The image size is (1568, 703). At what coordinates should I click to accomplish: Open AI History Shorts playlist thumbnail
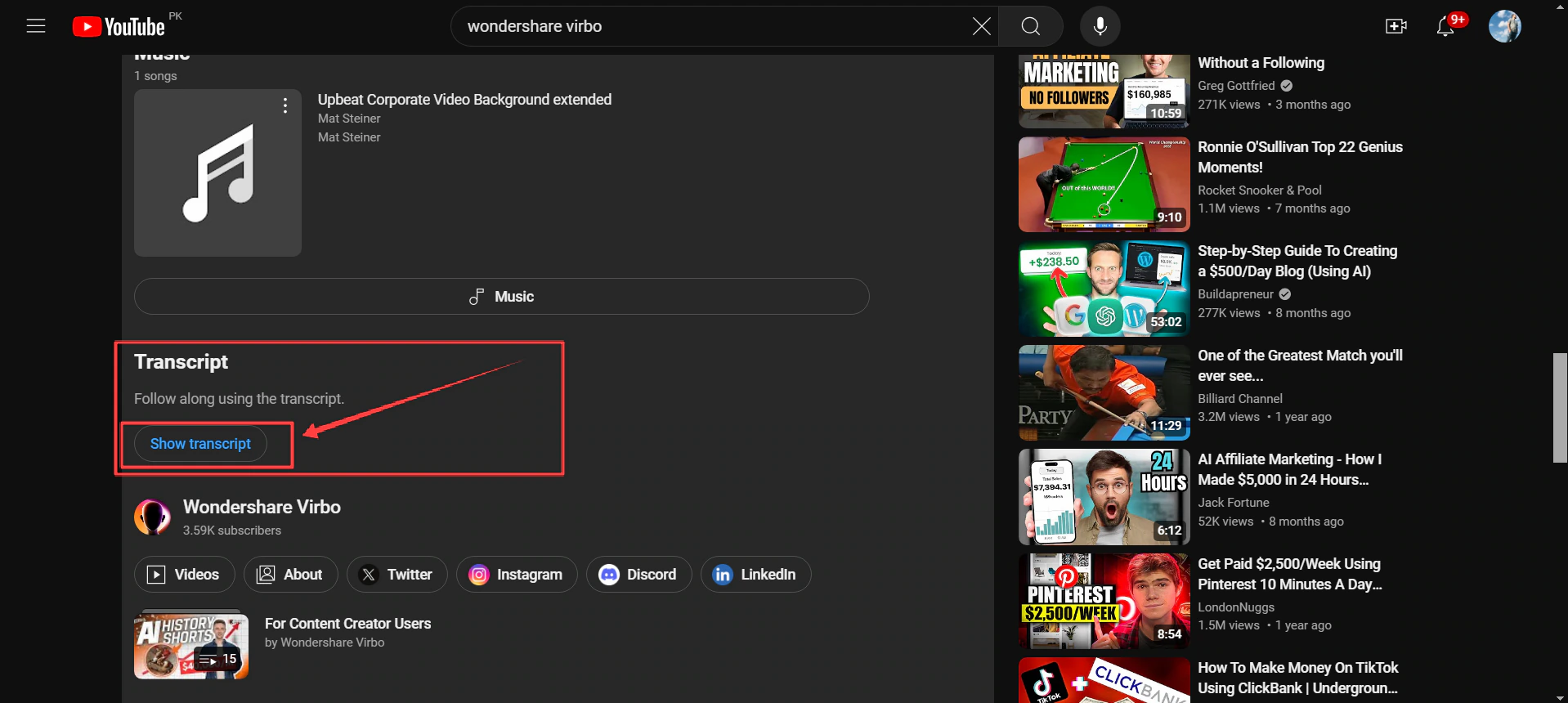point(191,644)
